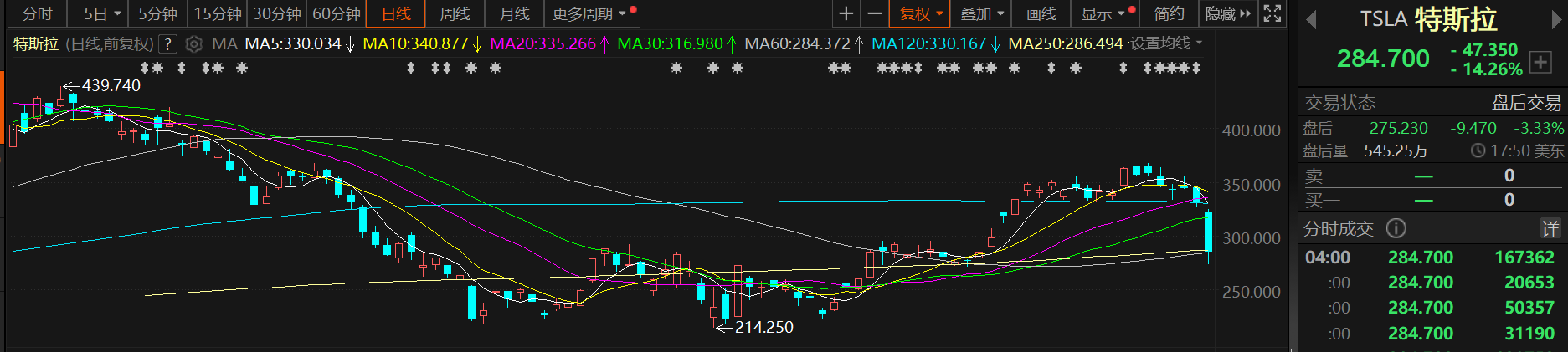Viewport: 1568px width, 352px height.
Task: Click the -14.26% change percentage
Action: click(1487, 69)
